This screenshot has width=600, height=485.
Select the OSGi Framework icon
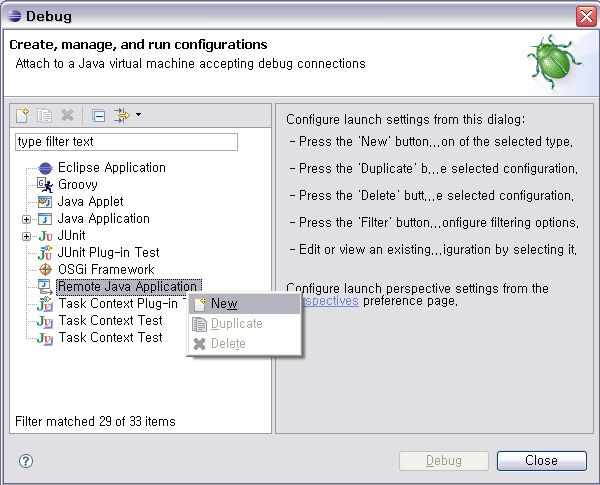coord(45,270)
